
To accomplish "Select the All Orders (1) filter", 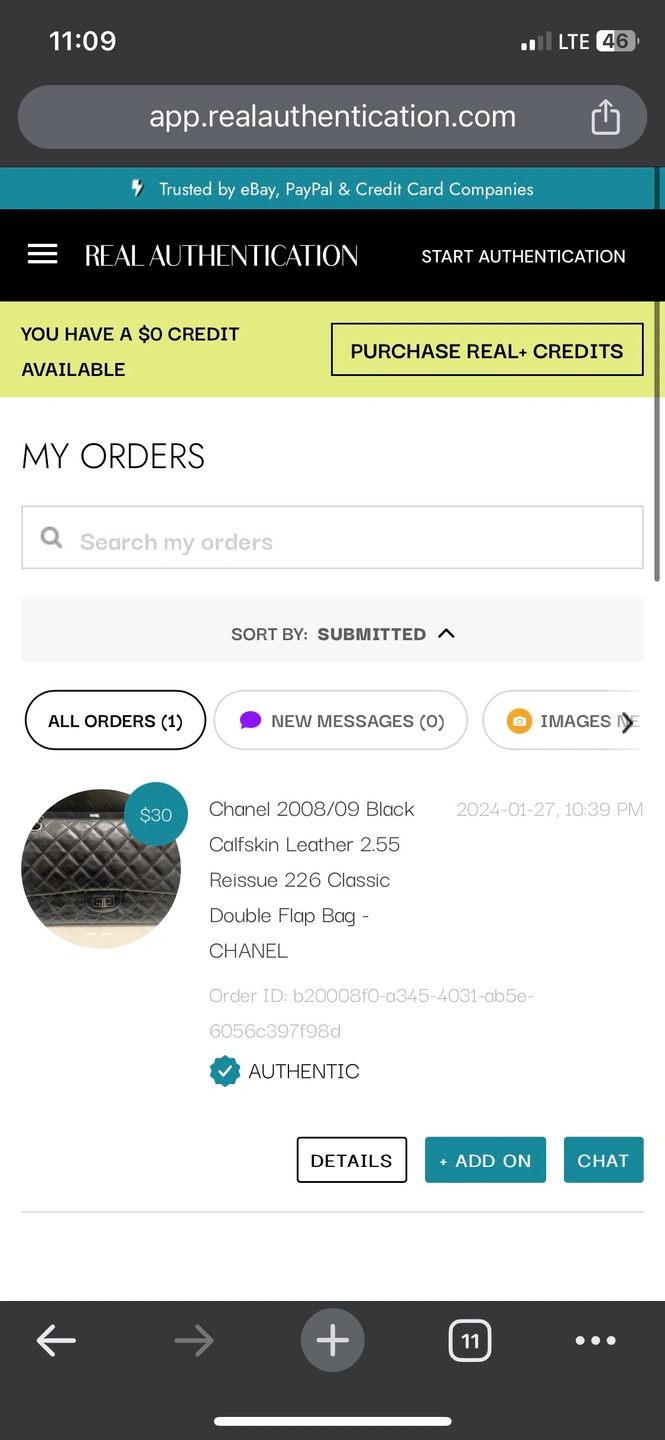I will coord(115,721).
